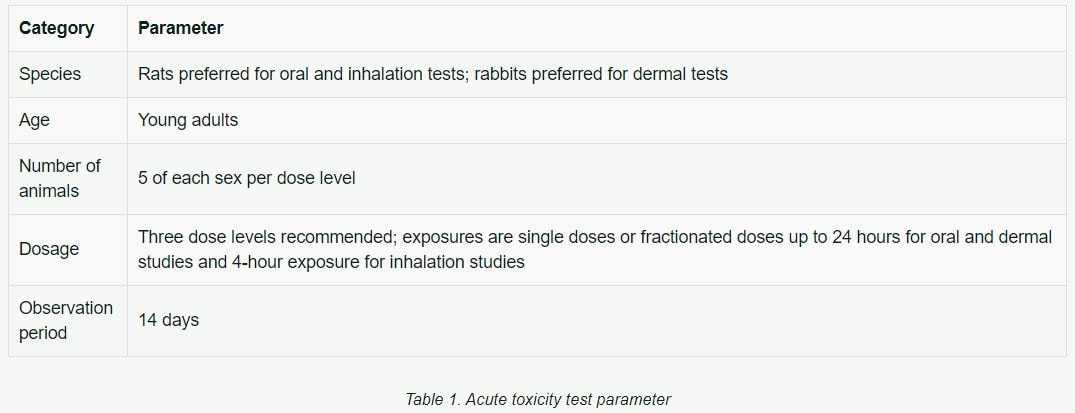Viewport: 1075px width, 413px height.
Task: Click the Table 1 caption text
Action: [x=538, y=399]
